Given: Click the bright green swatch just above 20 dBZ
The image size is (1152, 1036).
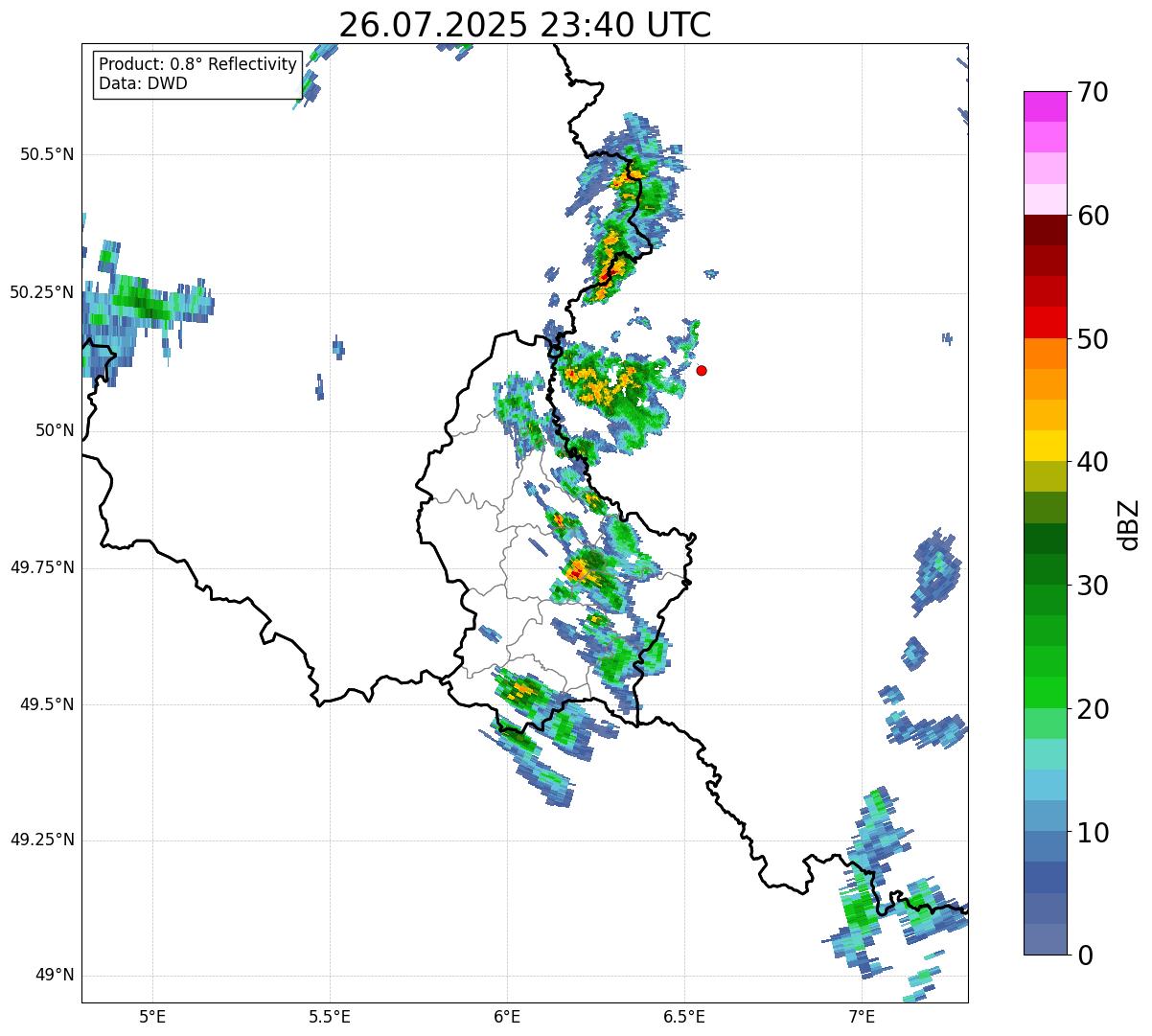Looking at the screenshot, I should [x=1045, y=693].
